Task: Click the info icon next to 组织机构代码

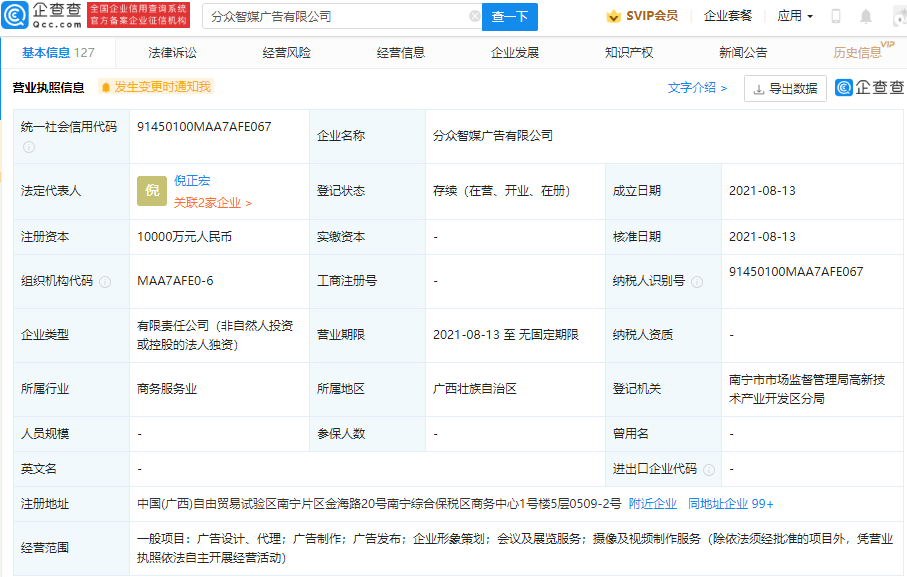Action: tap(105, 282)
